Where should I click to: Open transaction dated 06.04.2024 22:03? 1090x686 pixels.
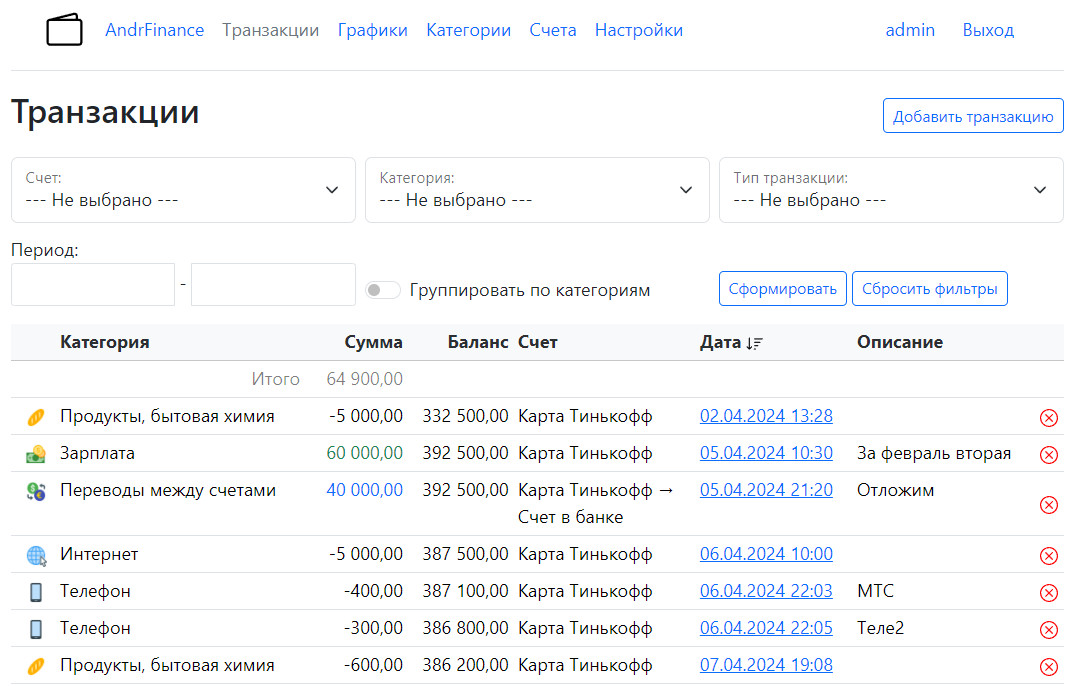[766, 590]
